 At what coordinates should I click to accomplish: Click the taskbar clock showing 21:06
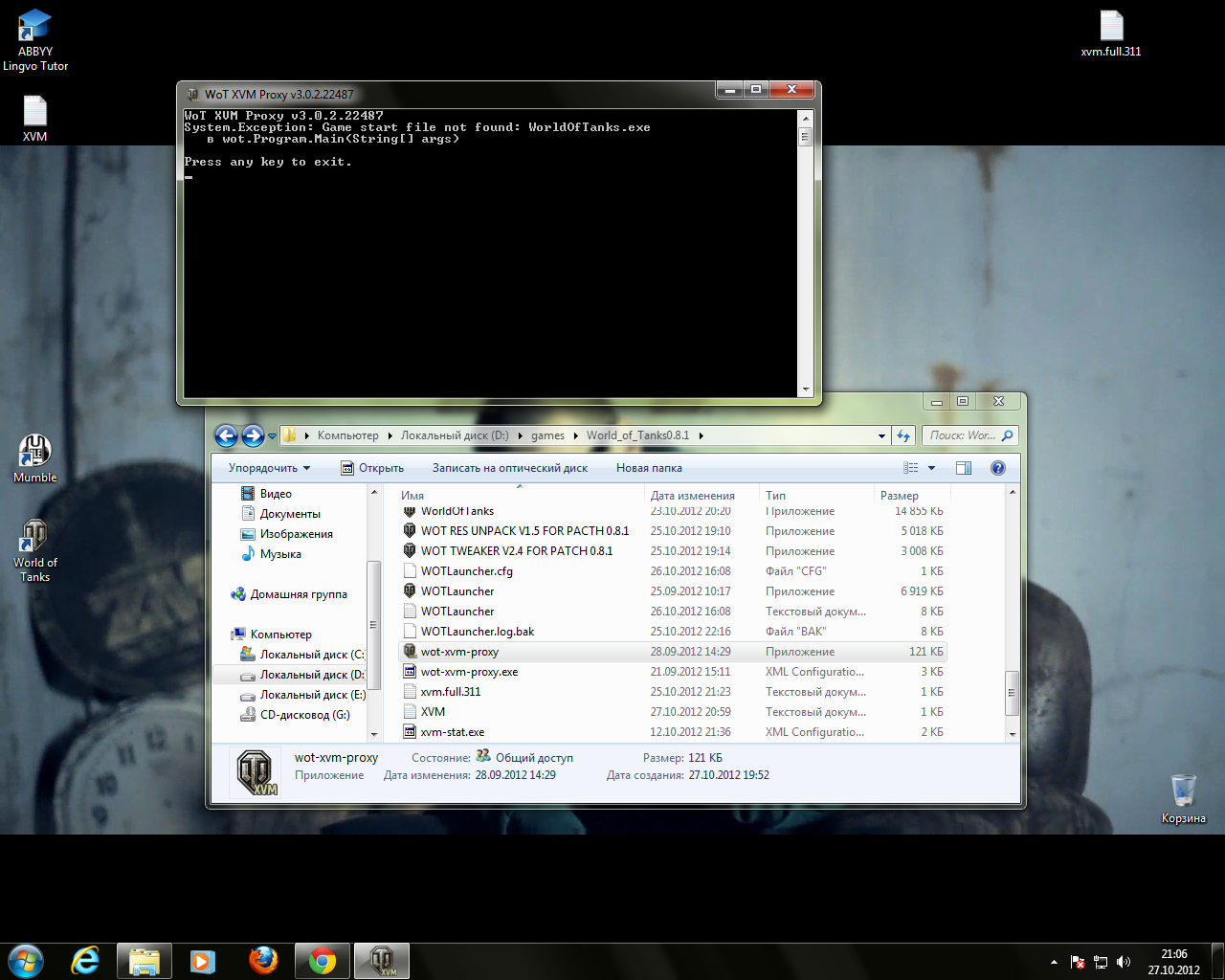(x=1173, y=962)
